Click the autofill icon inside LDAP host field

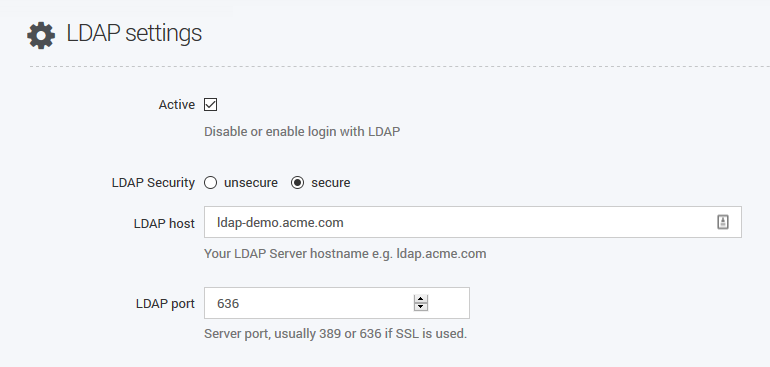722,222
